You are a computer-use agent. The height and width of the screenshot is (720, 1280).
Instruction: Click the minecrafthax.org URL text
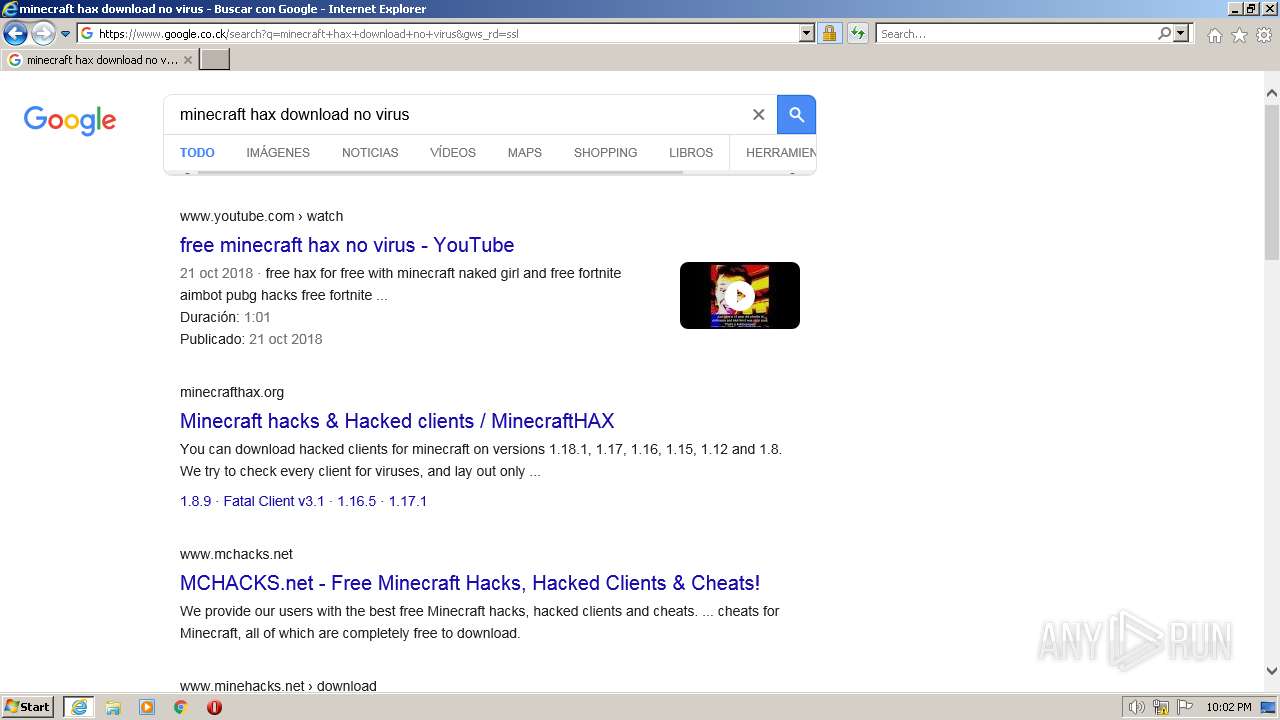click(232, 392)
